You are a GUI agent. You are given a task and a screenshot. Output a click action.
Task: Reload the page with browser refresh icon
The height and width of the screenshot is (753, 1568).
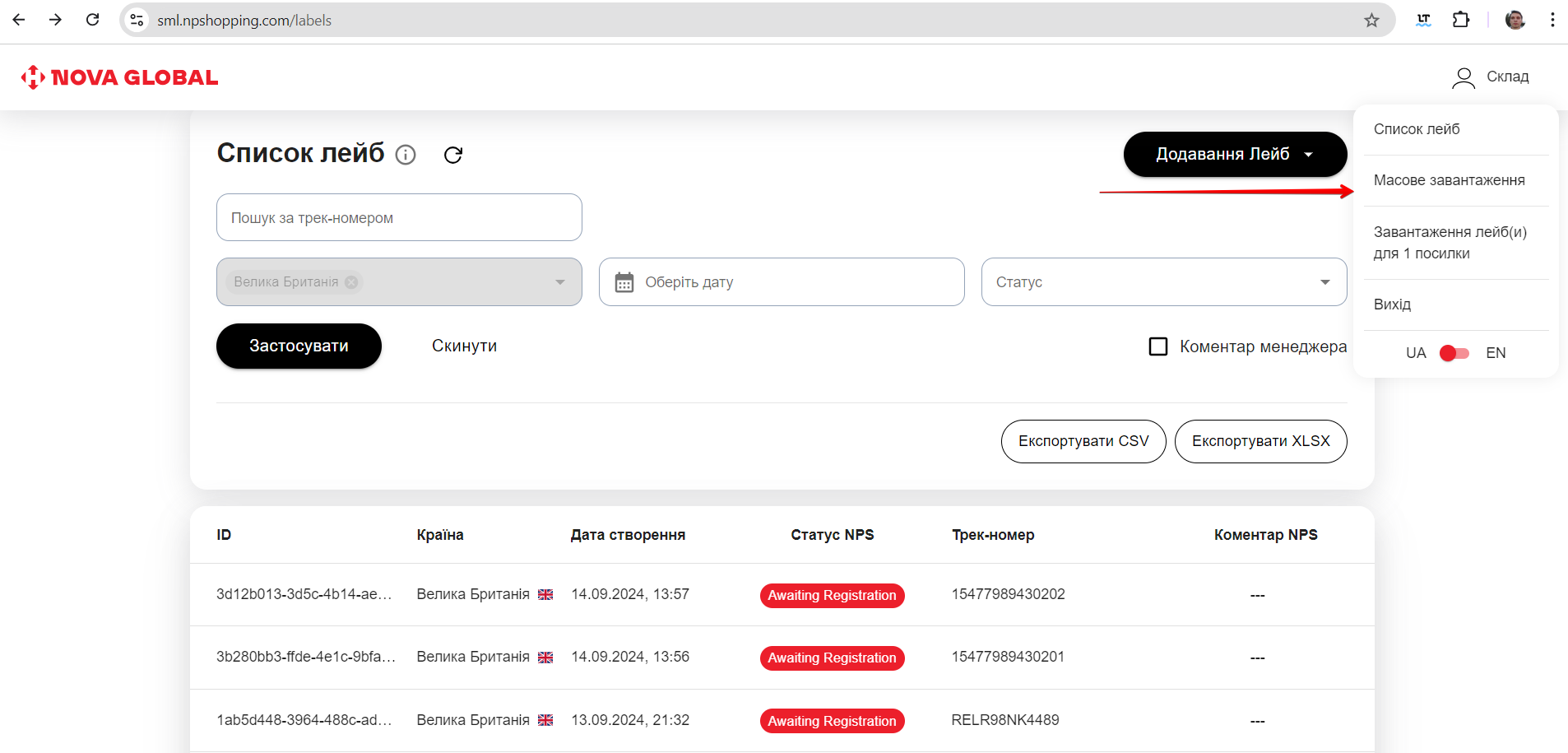tap(92, 20)
